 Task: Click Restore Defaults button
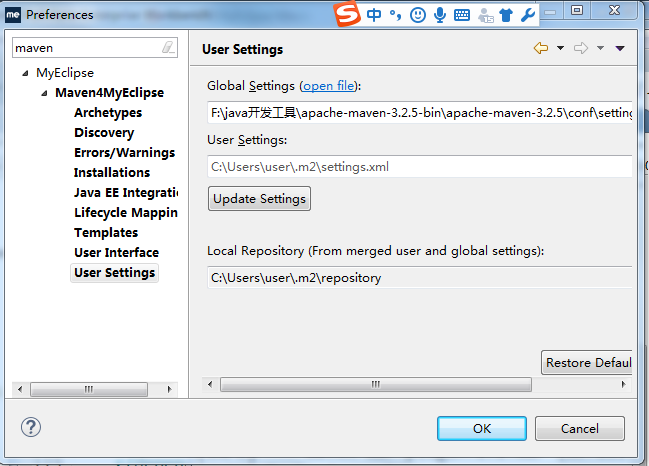(x=587, y=363)
